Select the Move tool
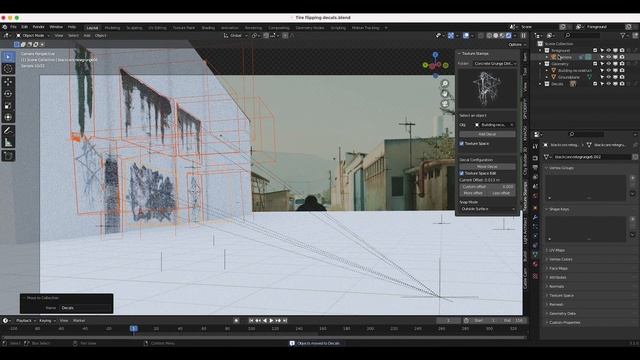 [8, 82]
